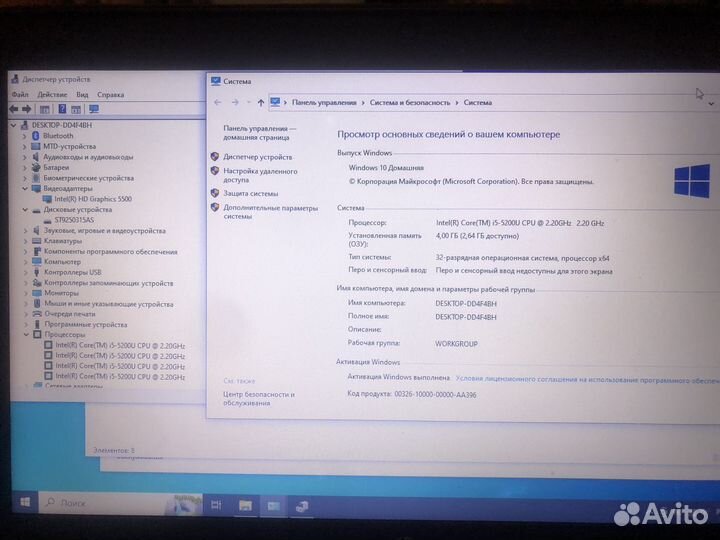The width and height of the screenshot is (720, 540).
Task: Click the Forward arrow in Device Manager toolbar
Action: pyautogui.click(x=27, y=109)
